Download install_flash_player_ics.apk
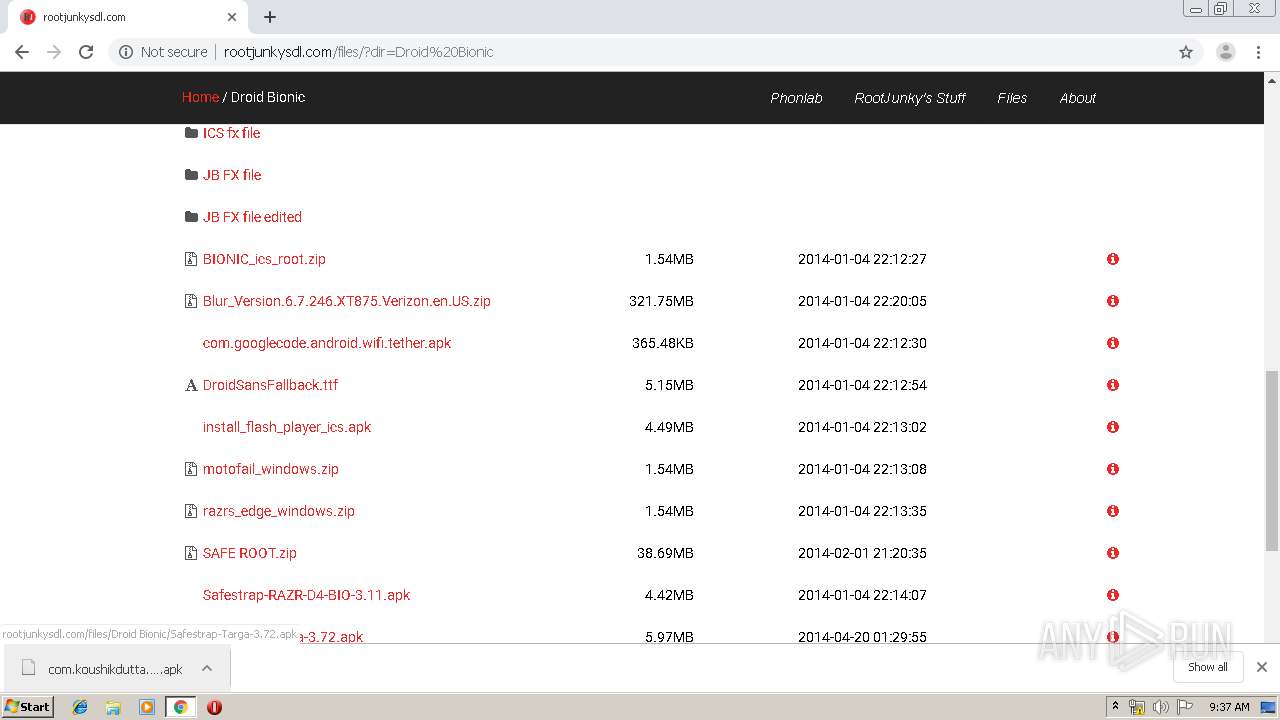1280x720 pixels. tap(287, 427)
